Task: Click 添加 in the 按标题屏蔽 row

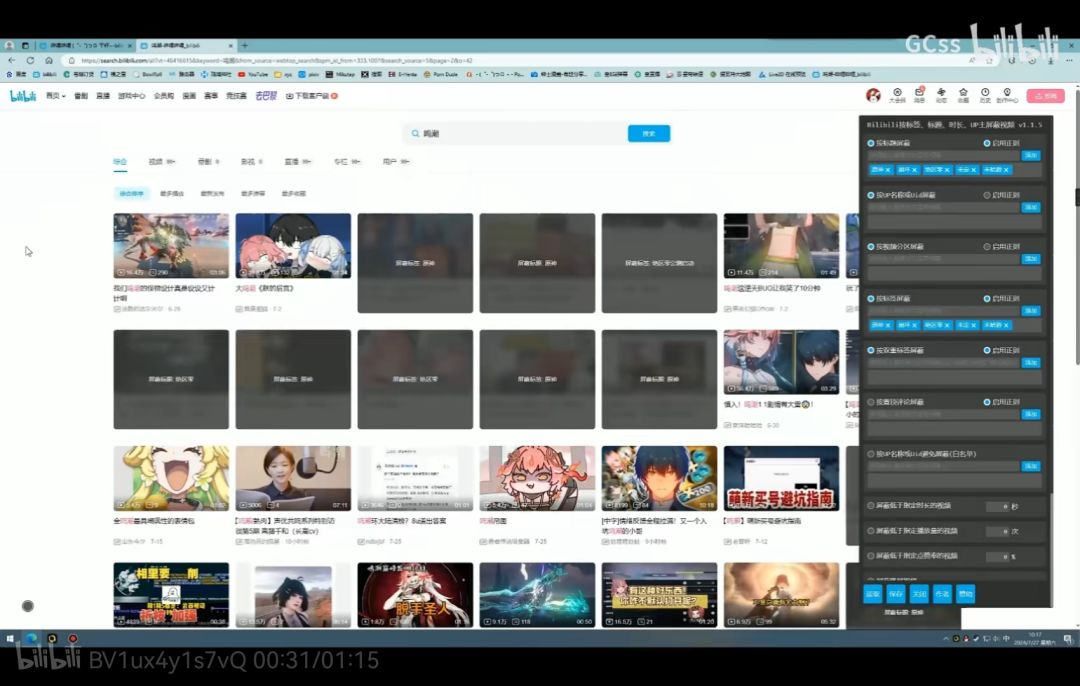Action: (1030, 156)
